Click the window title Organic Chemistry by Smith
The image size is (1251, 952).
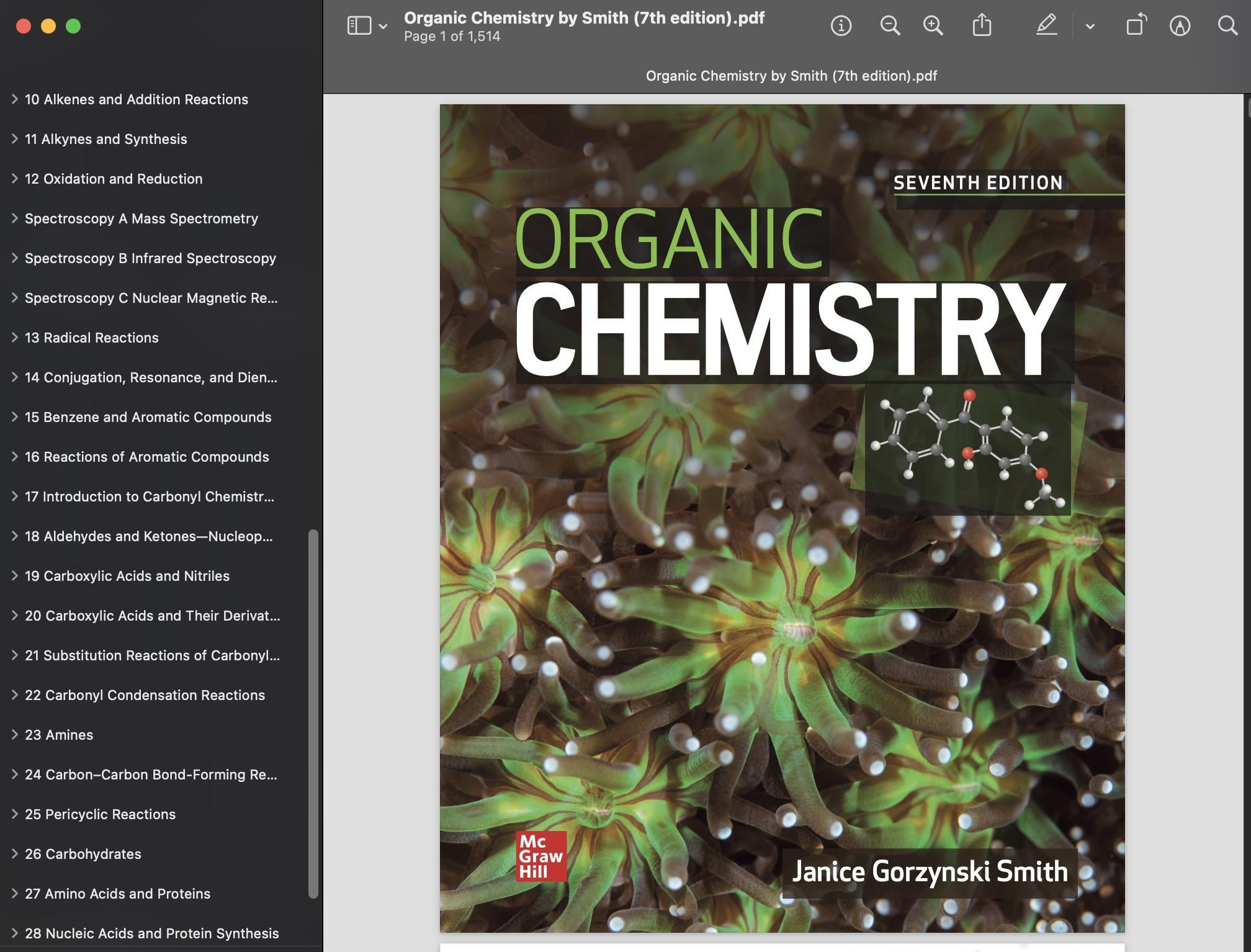click(x=584, y=18)
